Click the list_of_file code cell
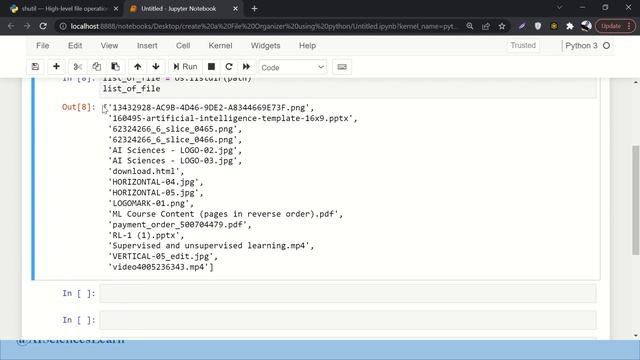Viewport: 640px width, 360px height. [x=348, y=87]
